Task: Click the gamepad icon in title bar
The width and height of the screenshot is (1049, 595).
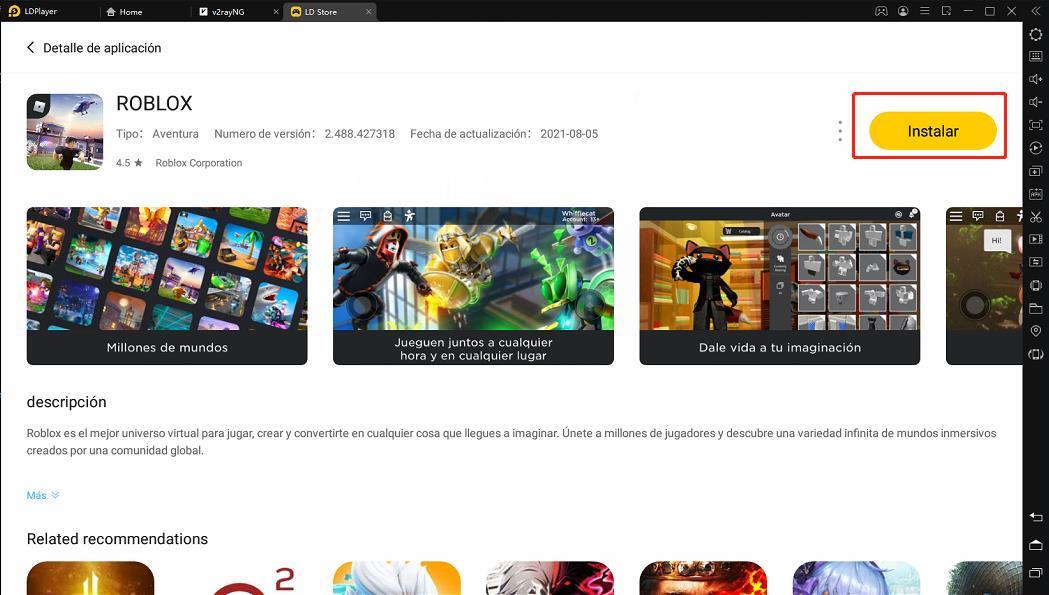Action: pos(882,11)
